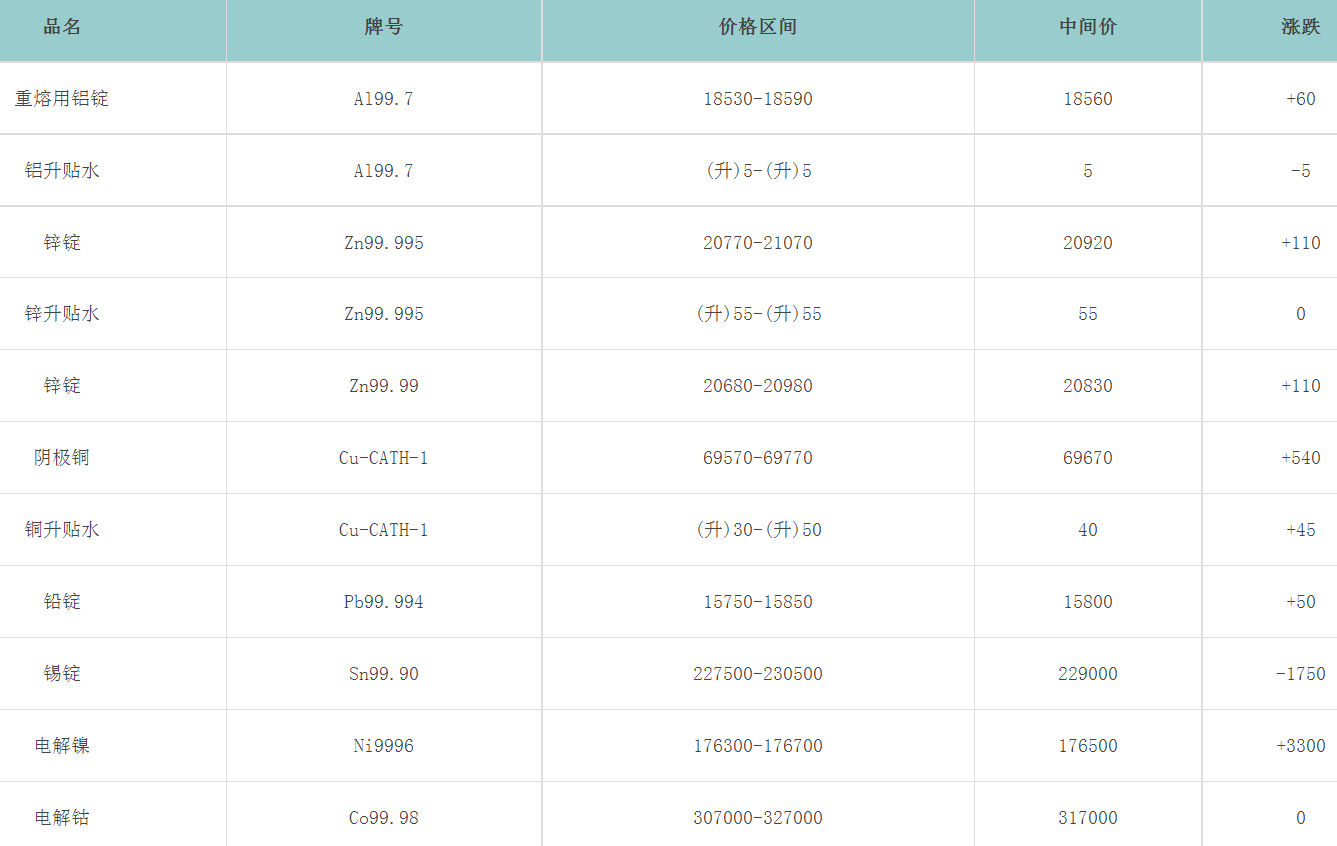Screen dimensions: 1337x846
Task: Click the 电解镍 product name
Action: [62, 746]
